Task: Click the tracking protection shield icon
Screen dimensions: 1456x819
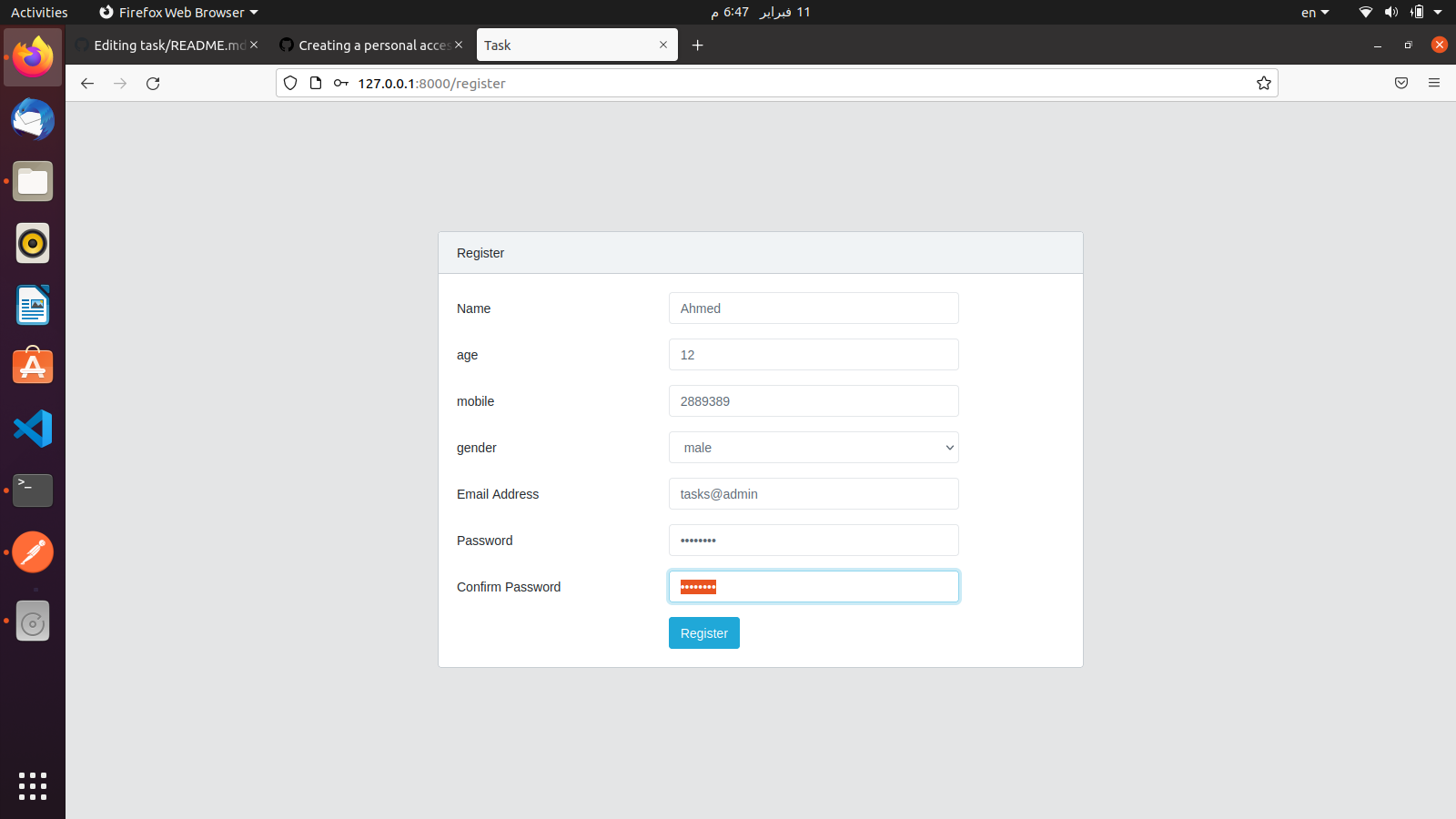Action: pos(290,84)
